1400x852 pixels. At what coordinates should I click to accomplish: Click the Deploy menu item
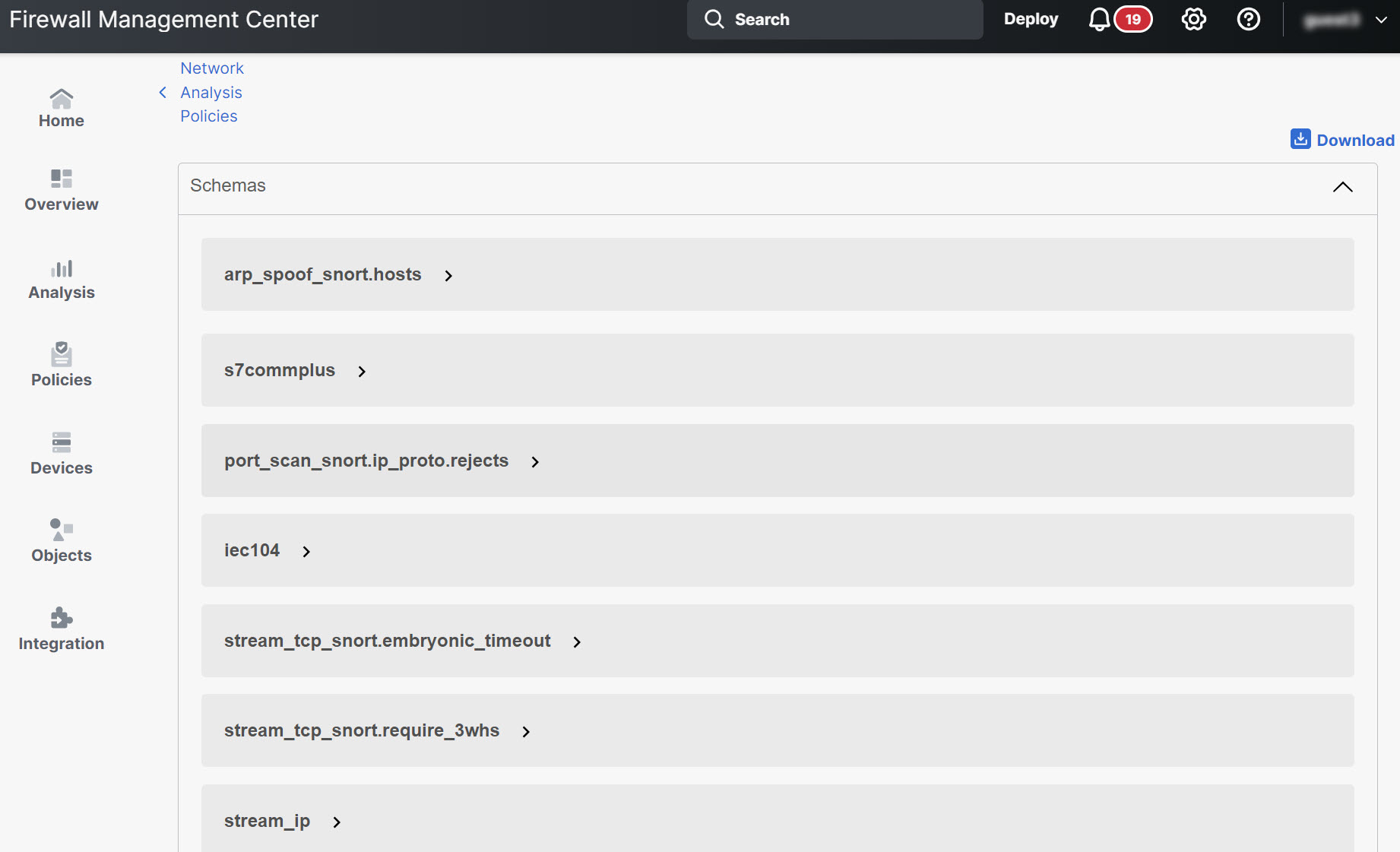(x=1031, y=20)
